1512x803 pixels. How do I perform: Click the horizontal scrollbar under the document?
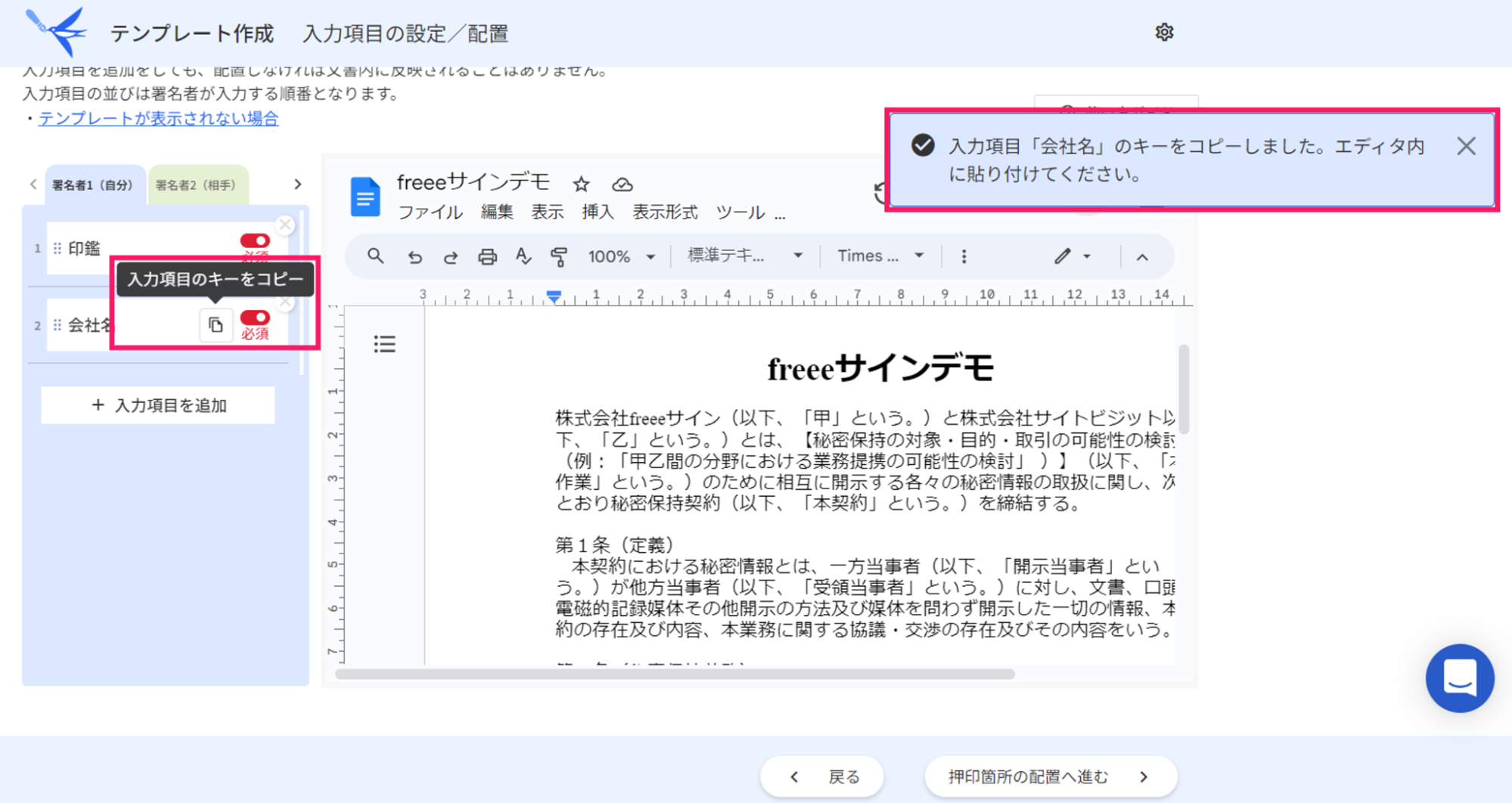coord(675,674)
